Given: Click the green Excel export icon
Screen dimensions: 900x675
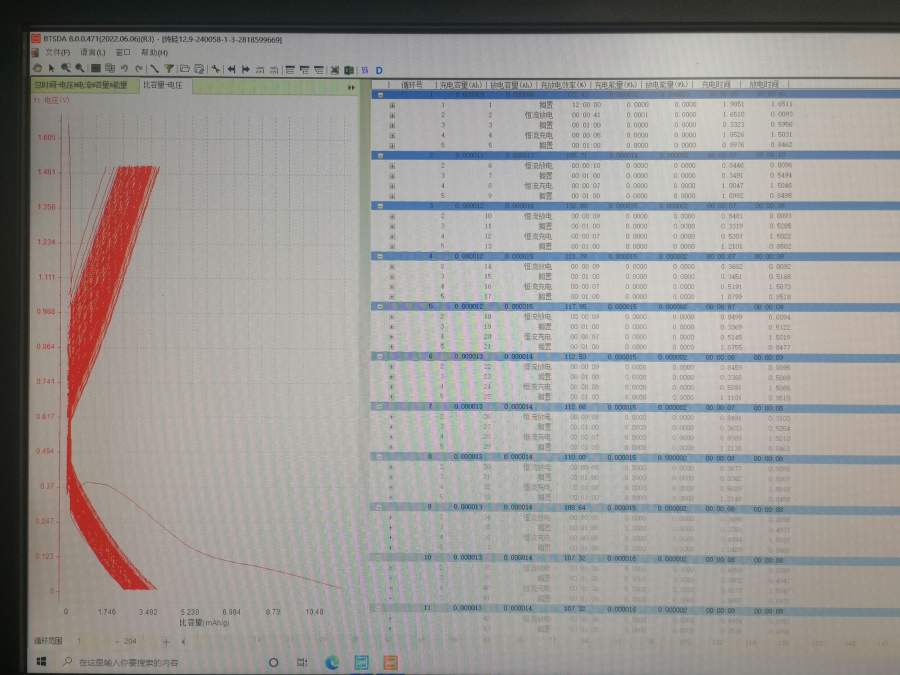Looking at the screenshot, I should [x=349, y=70].
